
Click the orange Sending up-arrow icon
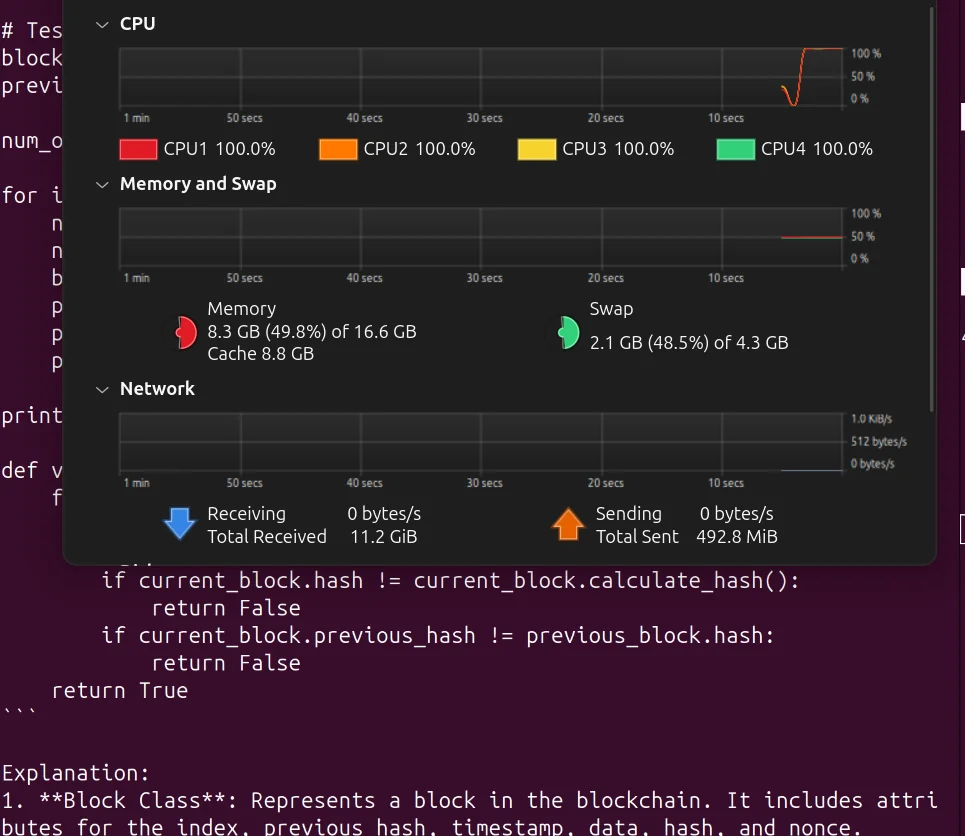[x=568, y=524]
